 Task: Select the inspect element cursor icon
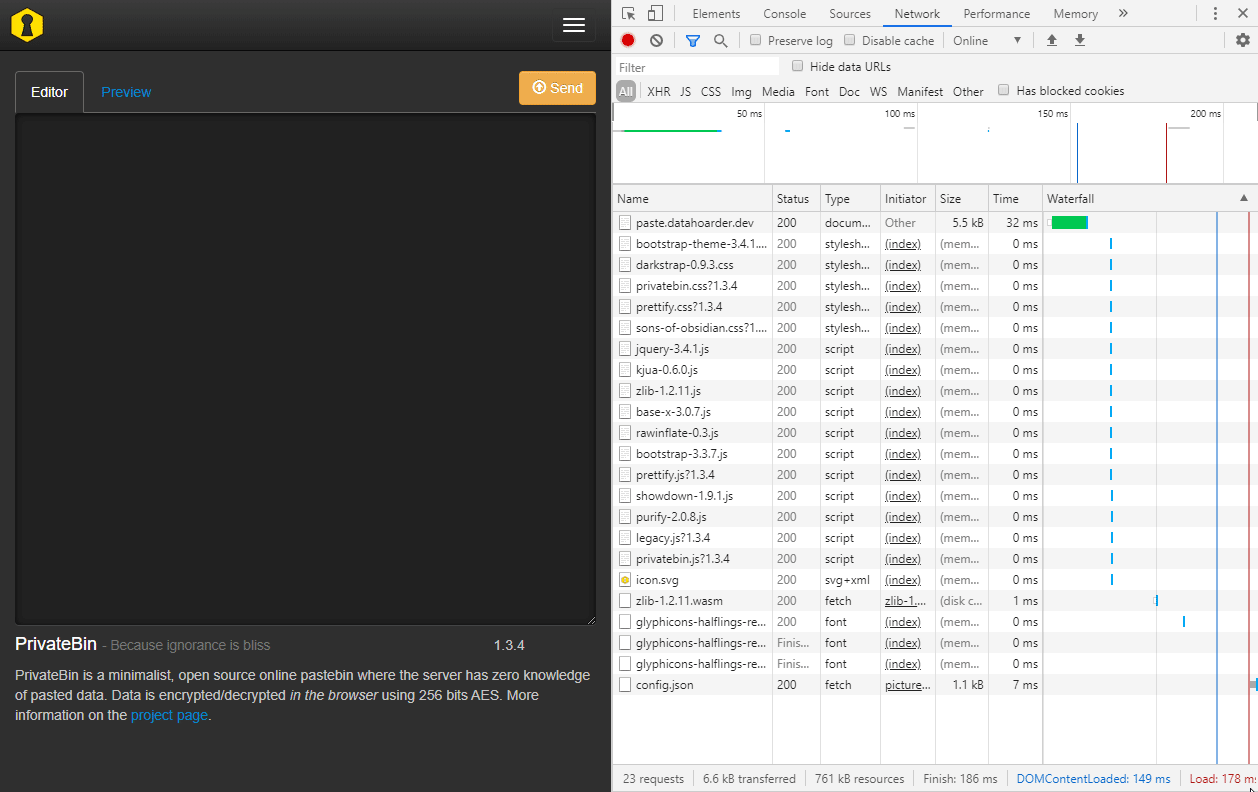(628, 13)
